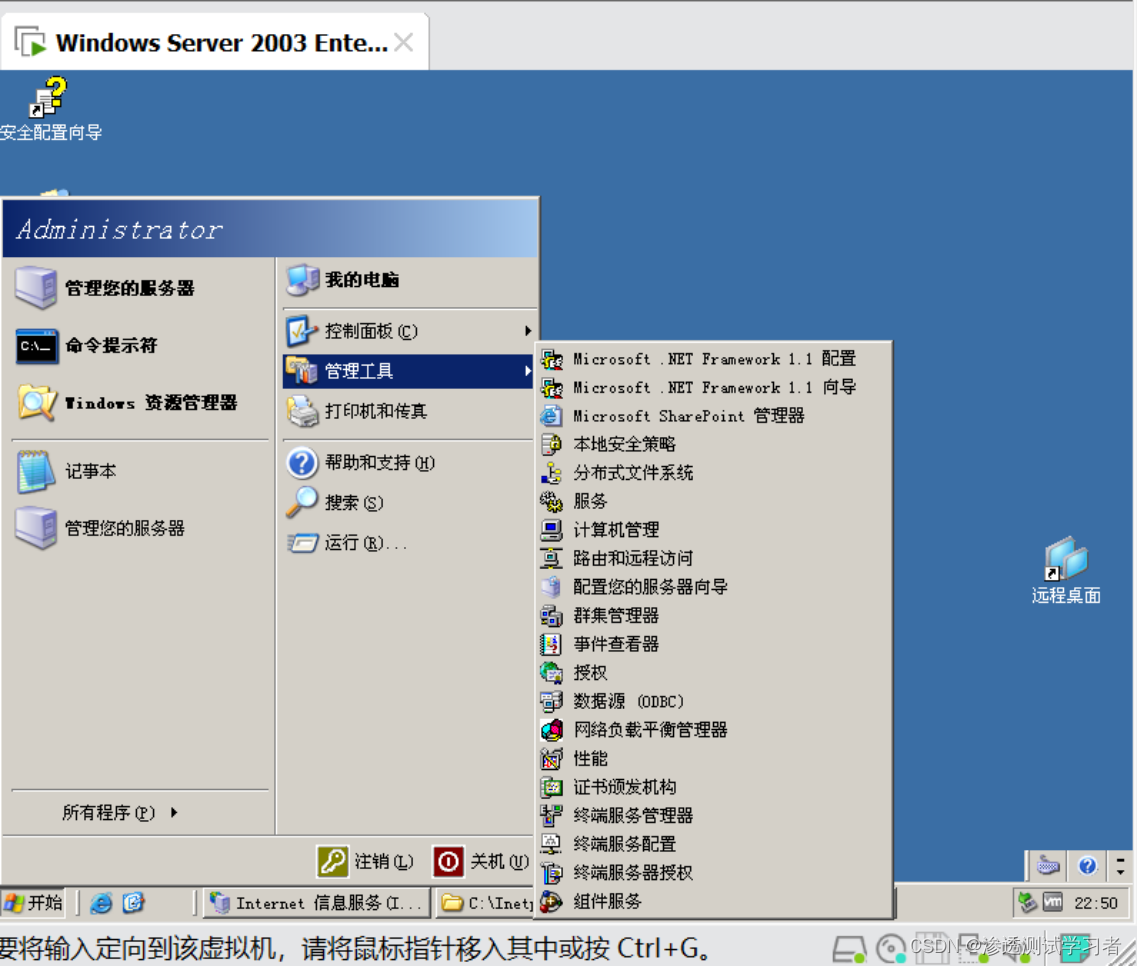
Task: Open 性能 monitor tool
Action: [714, 759]
